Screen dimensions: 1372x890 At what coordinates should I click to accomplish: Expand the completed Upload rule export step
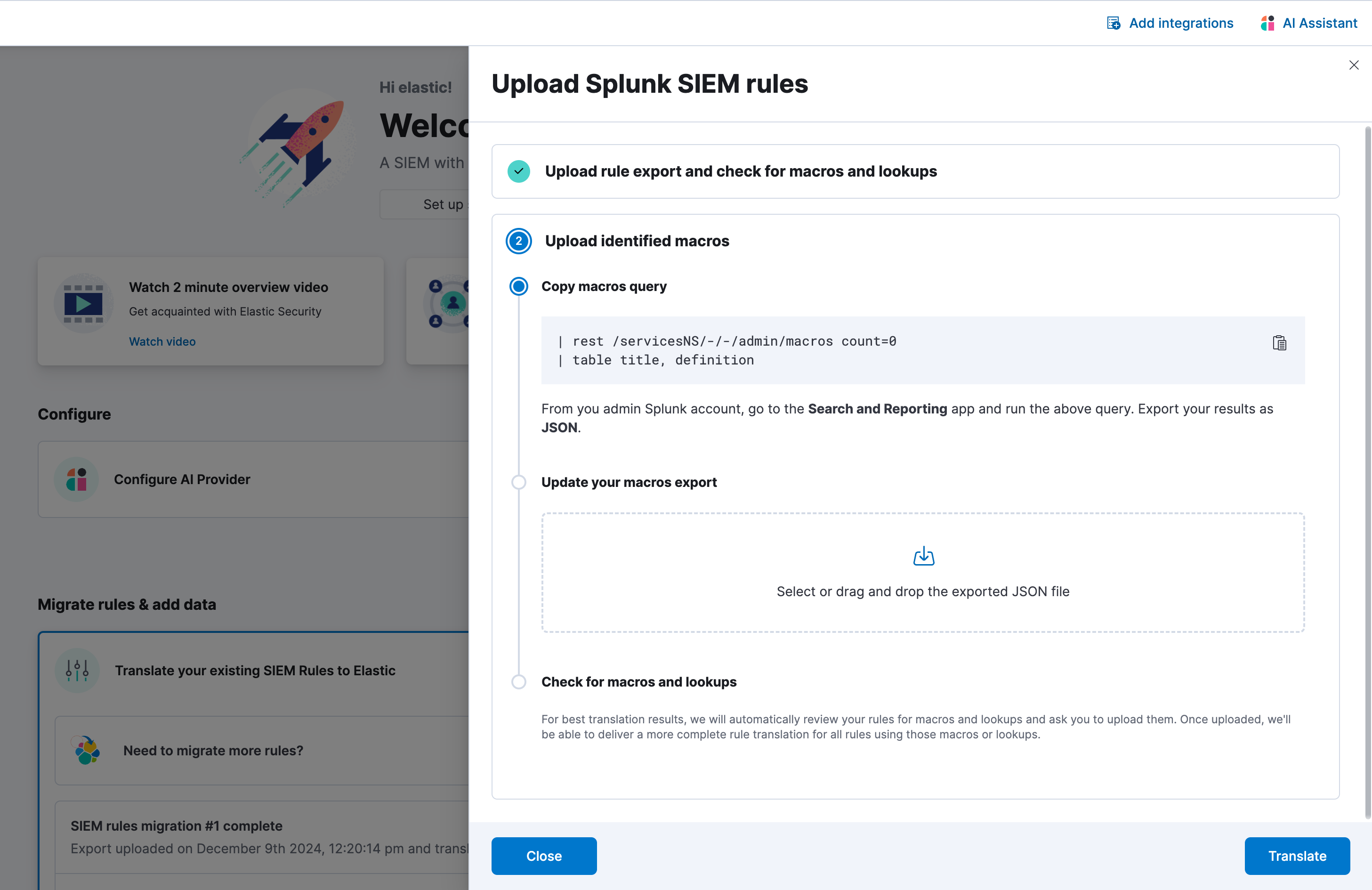tap(915, 171)
